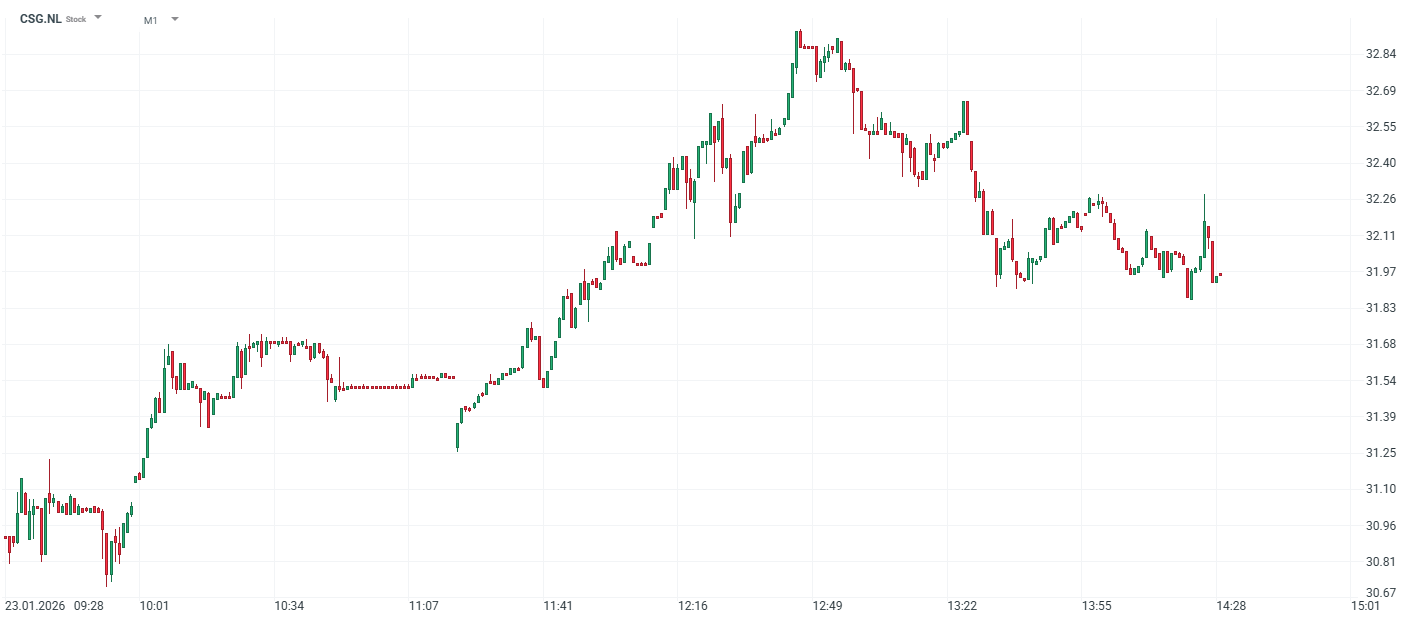Click the 12:49 time axis label
Screen dimensions: 1426x623
tap(828, 606)
